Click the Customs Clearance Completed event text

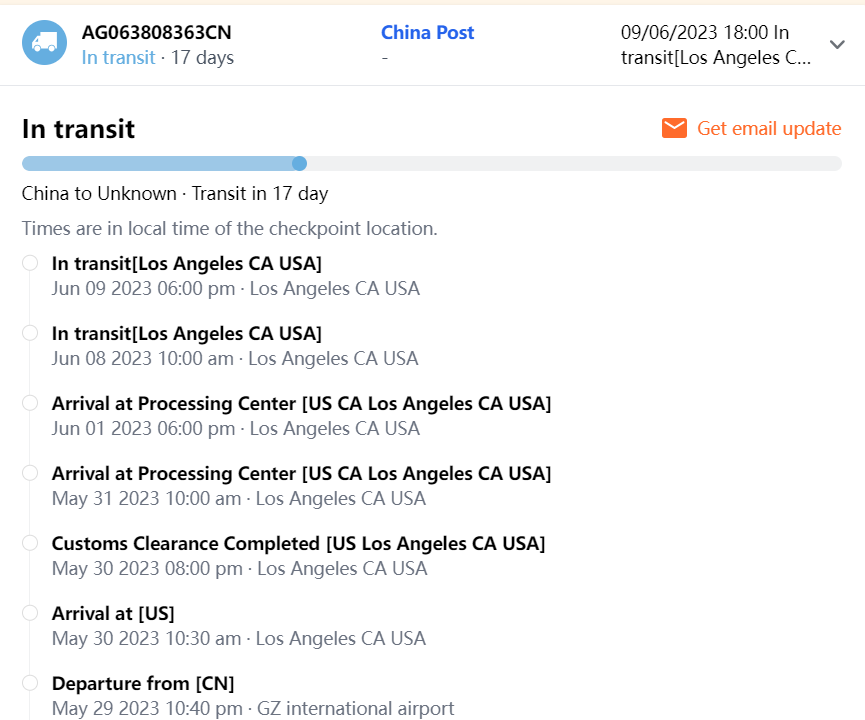(298, 544)
